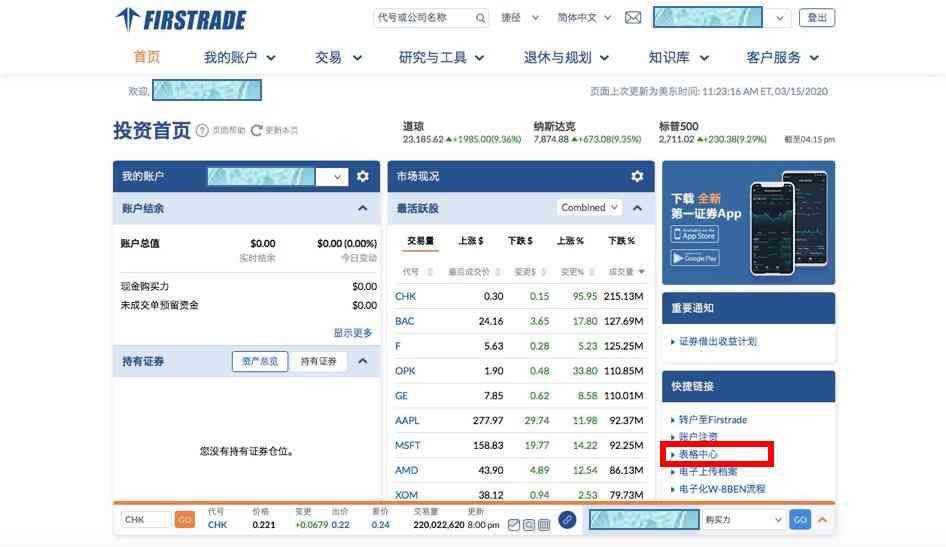Click the 更新本页 refresh icon
Image resolution: width=946 pixels, height=547 pixels.
click(x=257, y=131)
